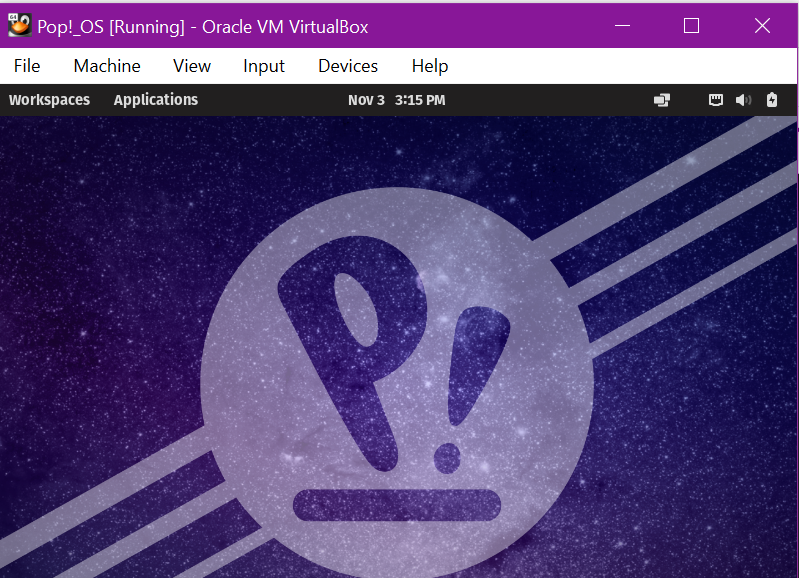This screenshot has width=799, height=578.
Task: Open the VirtualBox File menu
Action: coord(27,66)
